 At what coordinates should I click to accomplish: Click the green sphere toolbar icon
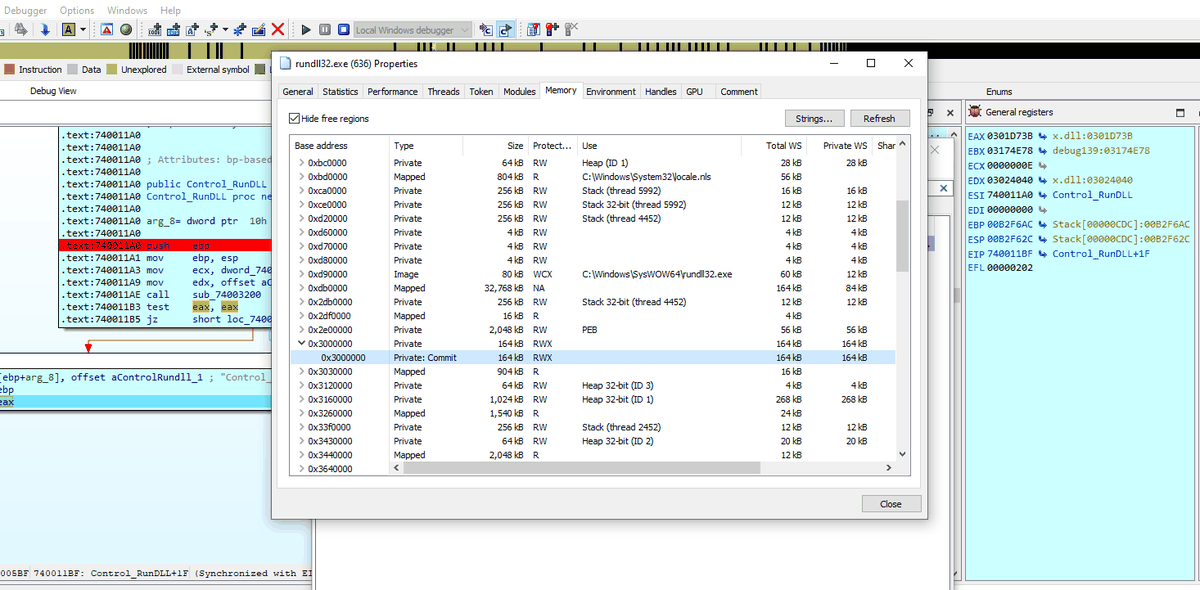(x=126, y=30)
